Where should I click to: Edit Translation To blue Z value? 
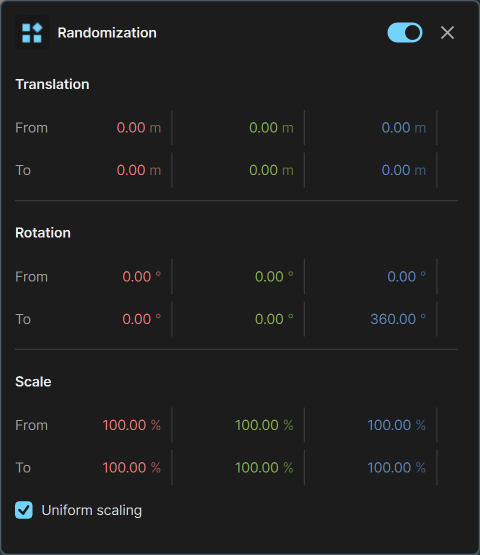click(x=404, y=170)
